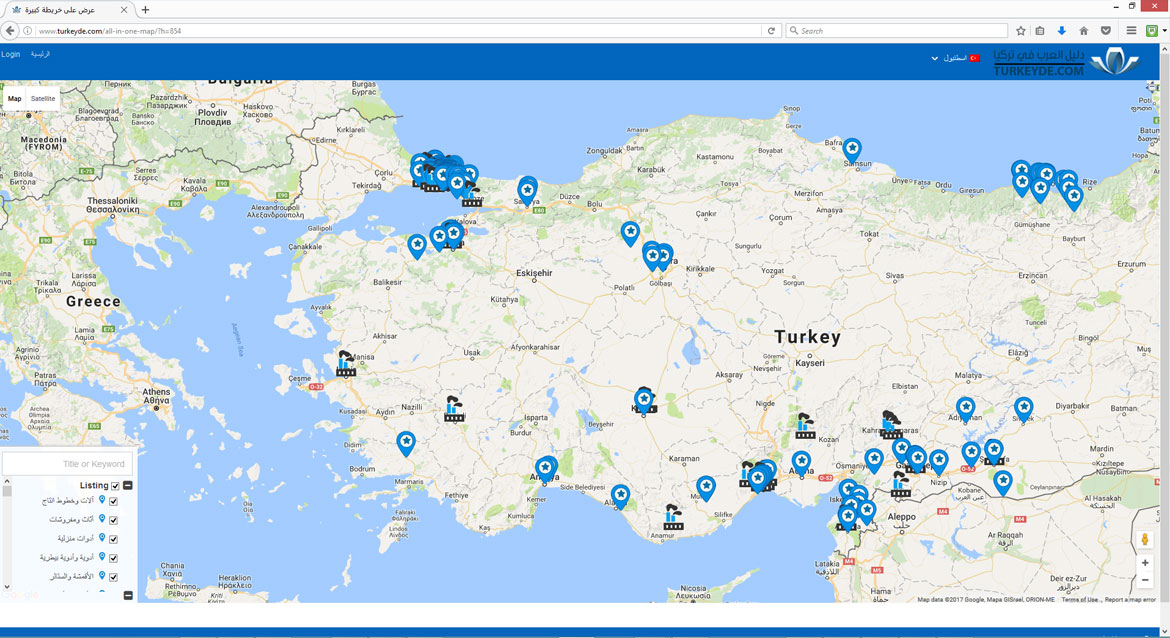Image resolution: width=1170 pixels, height=638 pixels.
Task: Click the Title or Keyword search field
Action: pos(68,463)
